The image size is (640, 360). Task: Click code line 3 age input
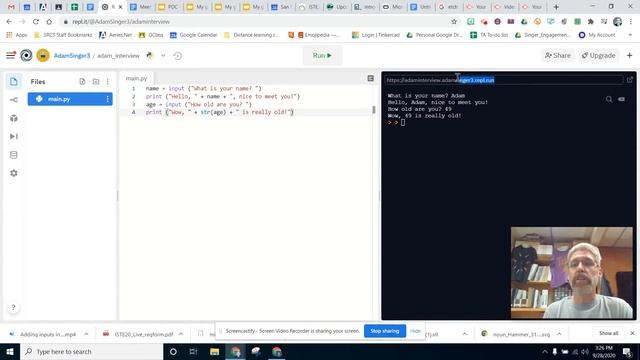point(199,104)
